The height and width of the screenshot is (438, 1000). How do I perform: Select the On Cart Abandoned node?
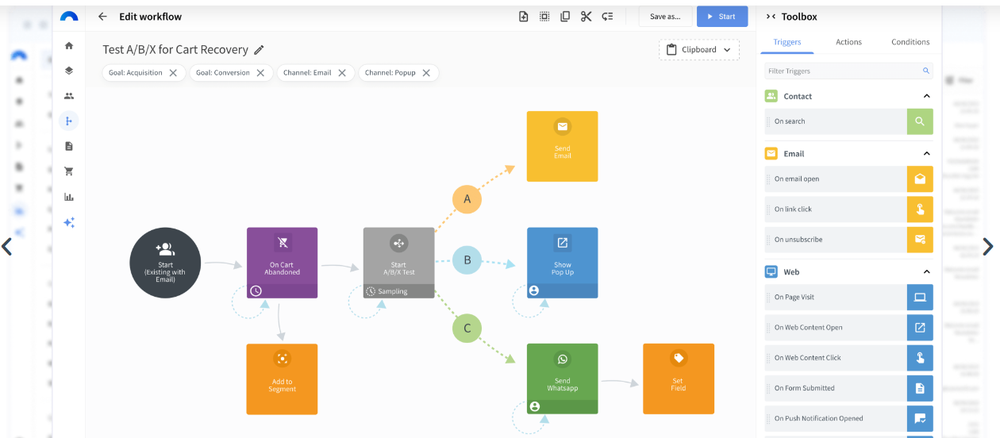[x=282, y=263]
